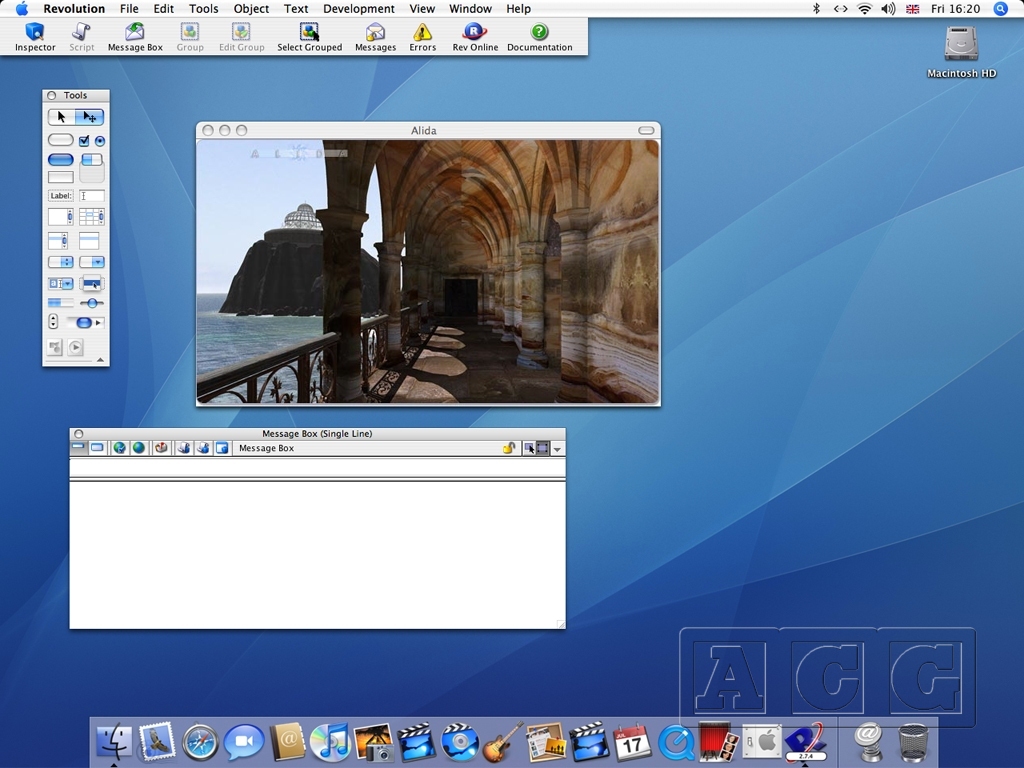
Task: Choose the option menu popup object
Action: click(61, 262)
